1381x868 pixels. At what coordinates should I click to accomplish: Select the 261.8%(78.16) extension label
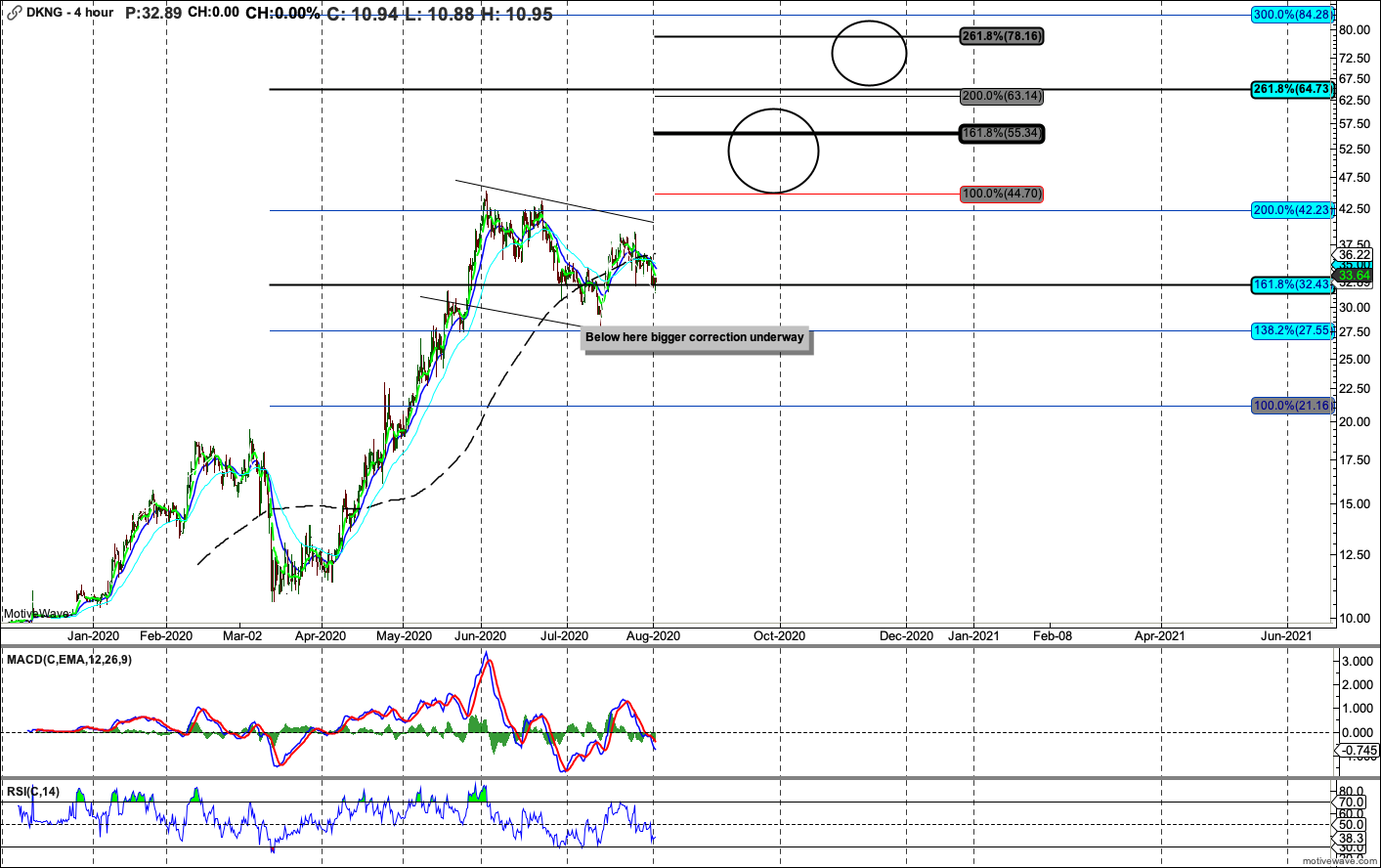1002,36
